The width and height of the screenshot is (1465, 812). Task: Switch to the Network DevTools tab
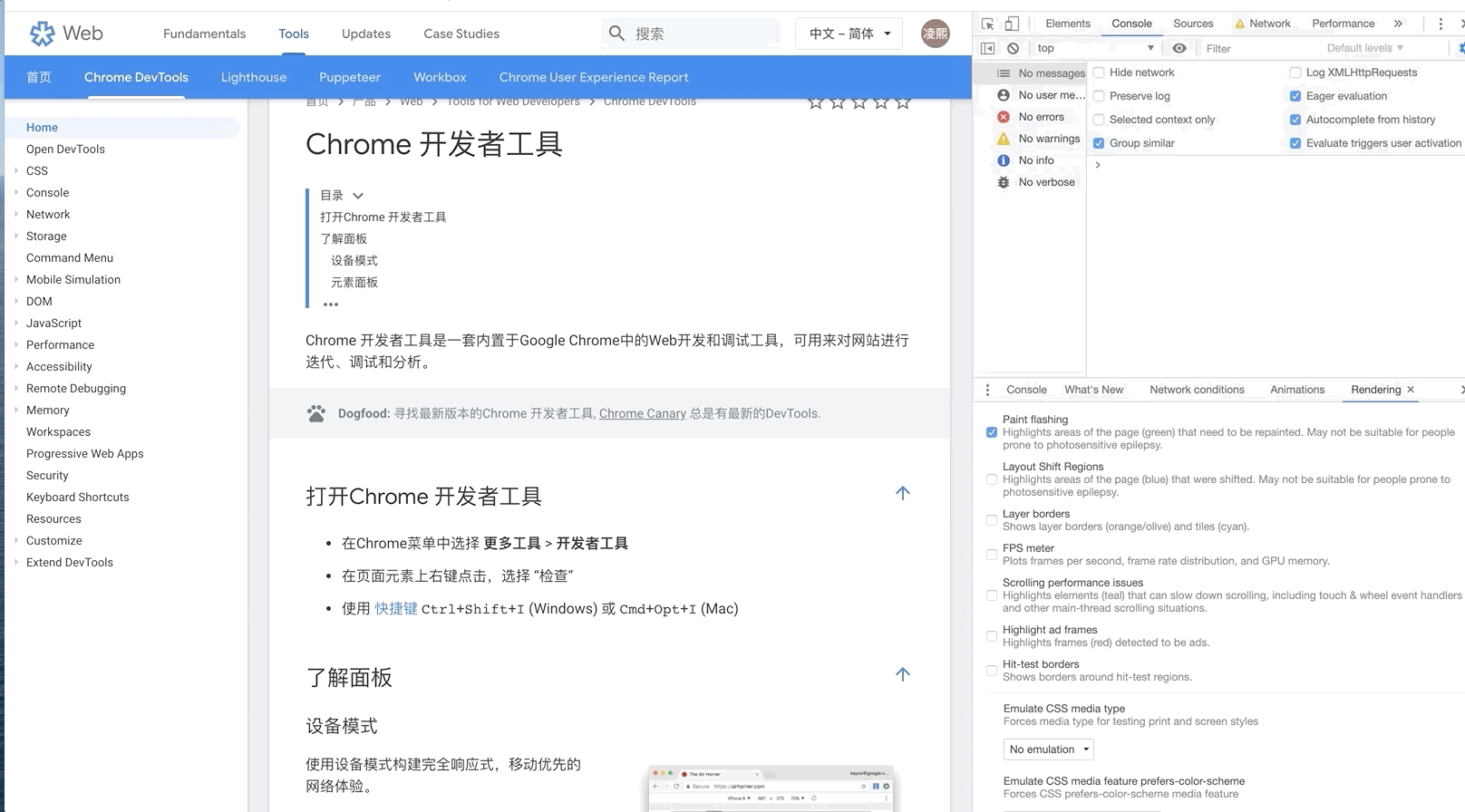[x=1263, y=24]
